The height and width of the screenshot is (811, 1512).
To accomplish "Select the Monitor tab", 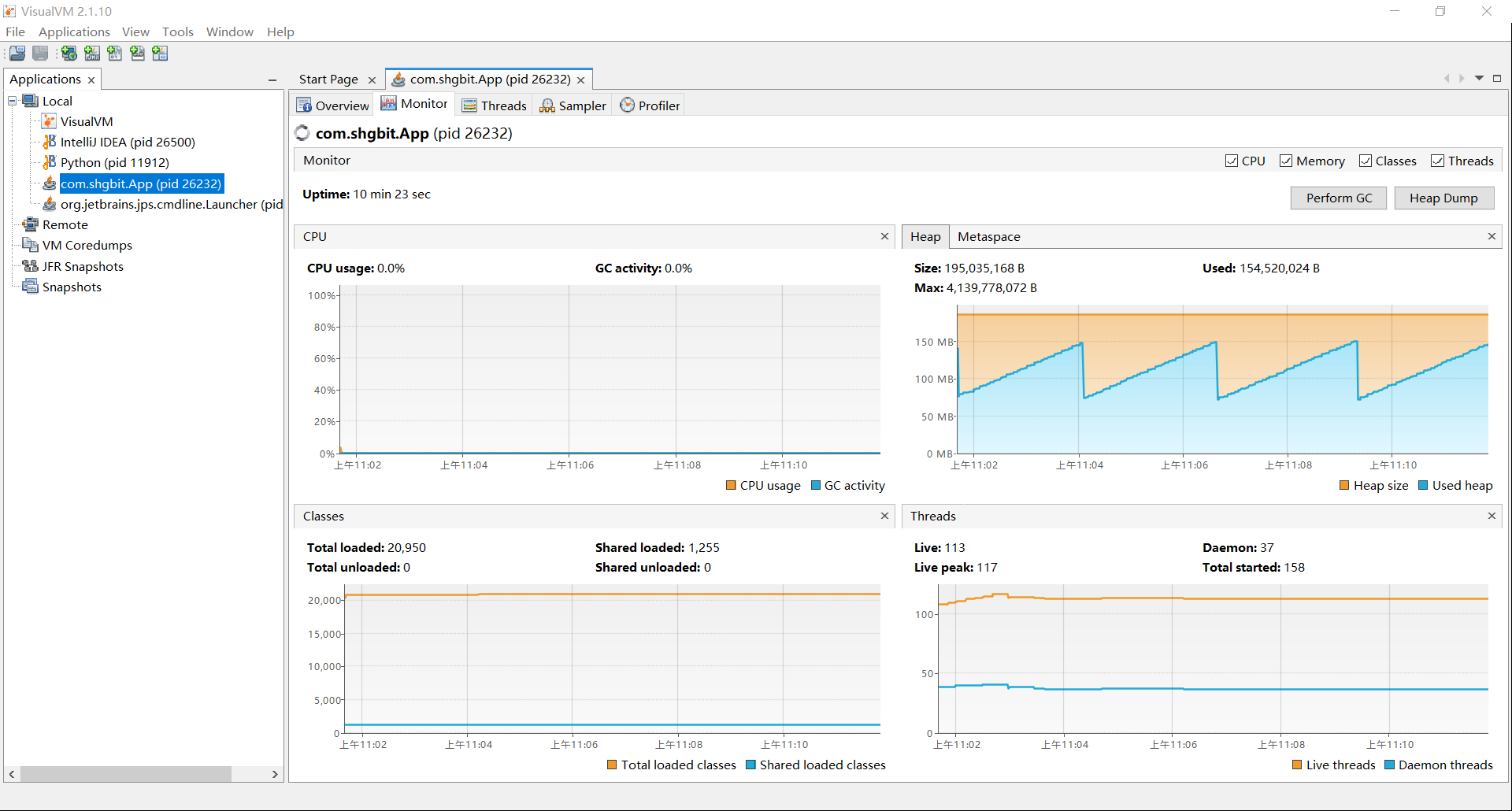I will 414,104.
